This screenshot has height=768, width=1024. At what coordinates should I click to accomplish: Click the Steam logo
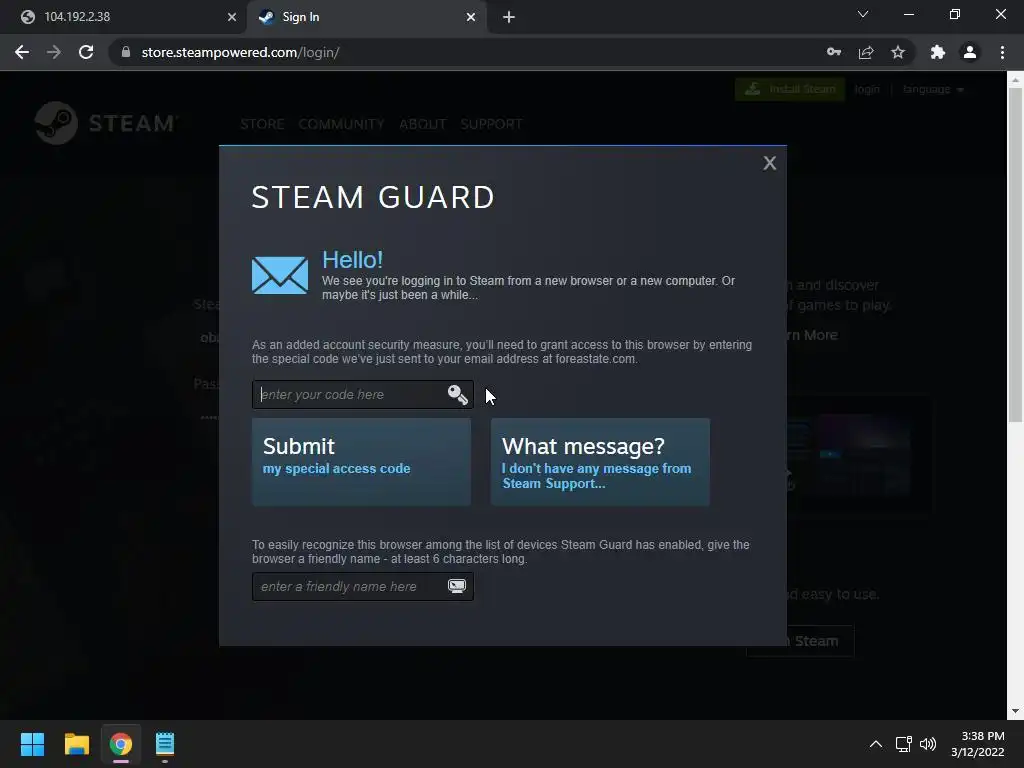pos(105,123)
